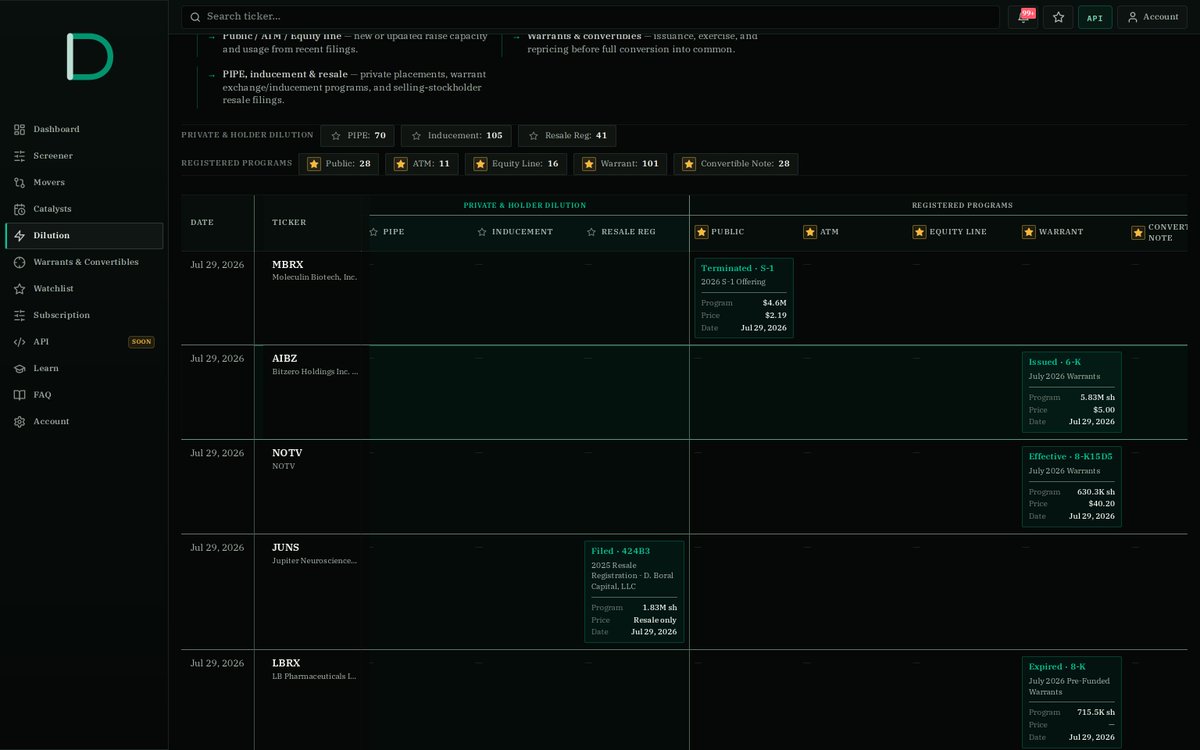
Task: Open Watchlist in the sidebar
Action: coord(84,289)
